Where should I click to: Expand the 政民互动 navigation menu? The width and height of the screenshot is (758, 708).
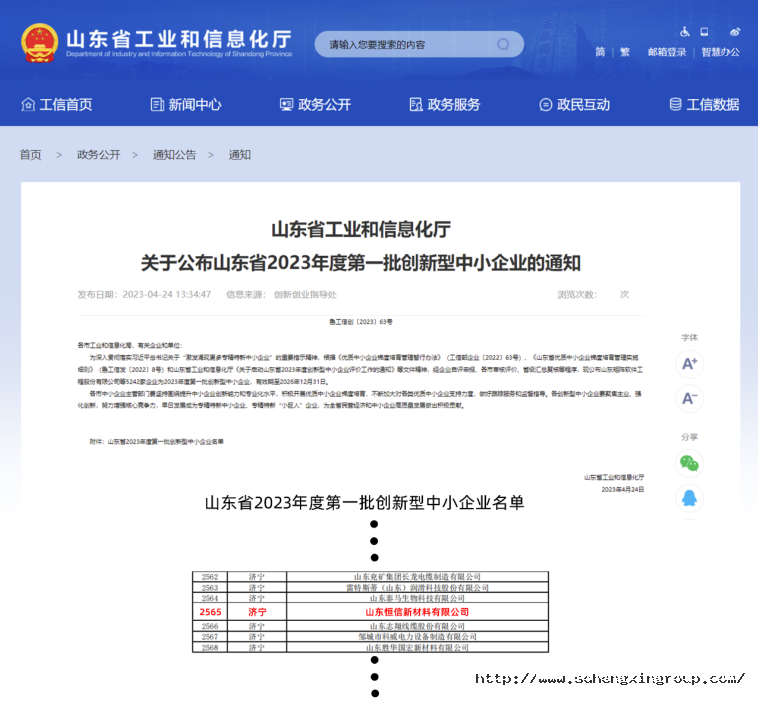[574, 104]
